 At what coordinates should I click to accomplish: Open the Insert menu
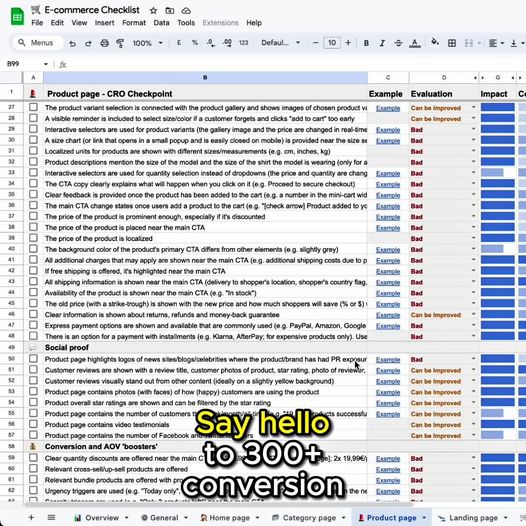pos(104,23)
